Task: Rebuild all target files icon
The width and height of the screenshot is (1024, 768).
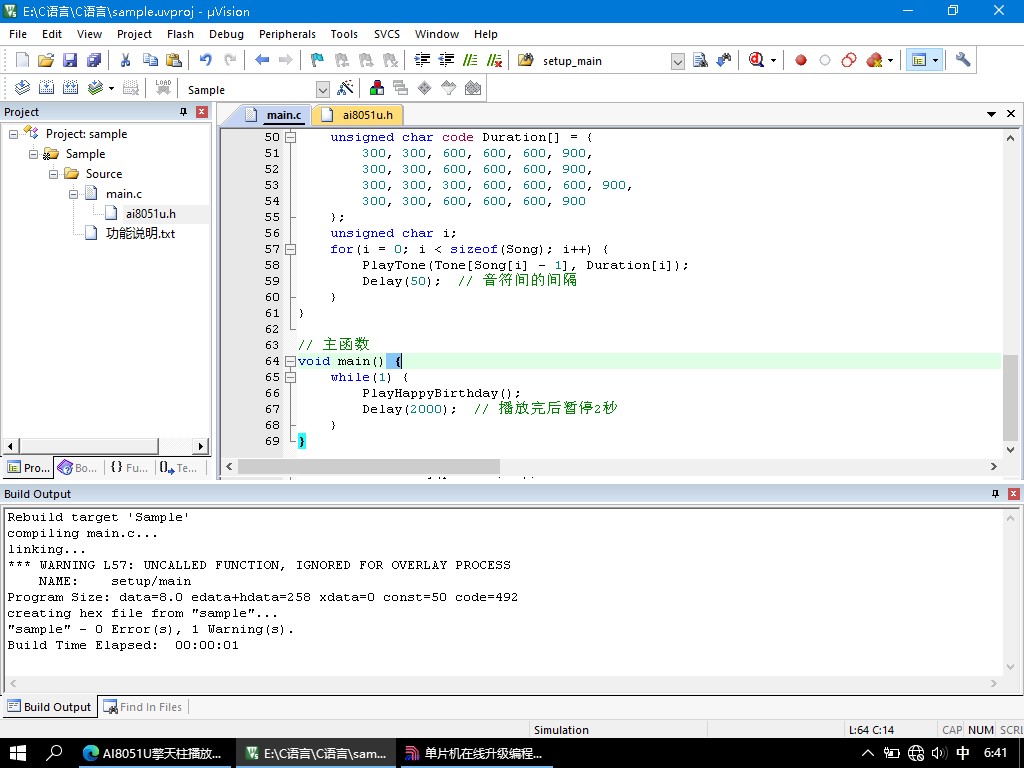Action: coord(71,88)
